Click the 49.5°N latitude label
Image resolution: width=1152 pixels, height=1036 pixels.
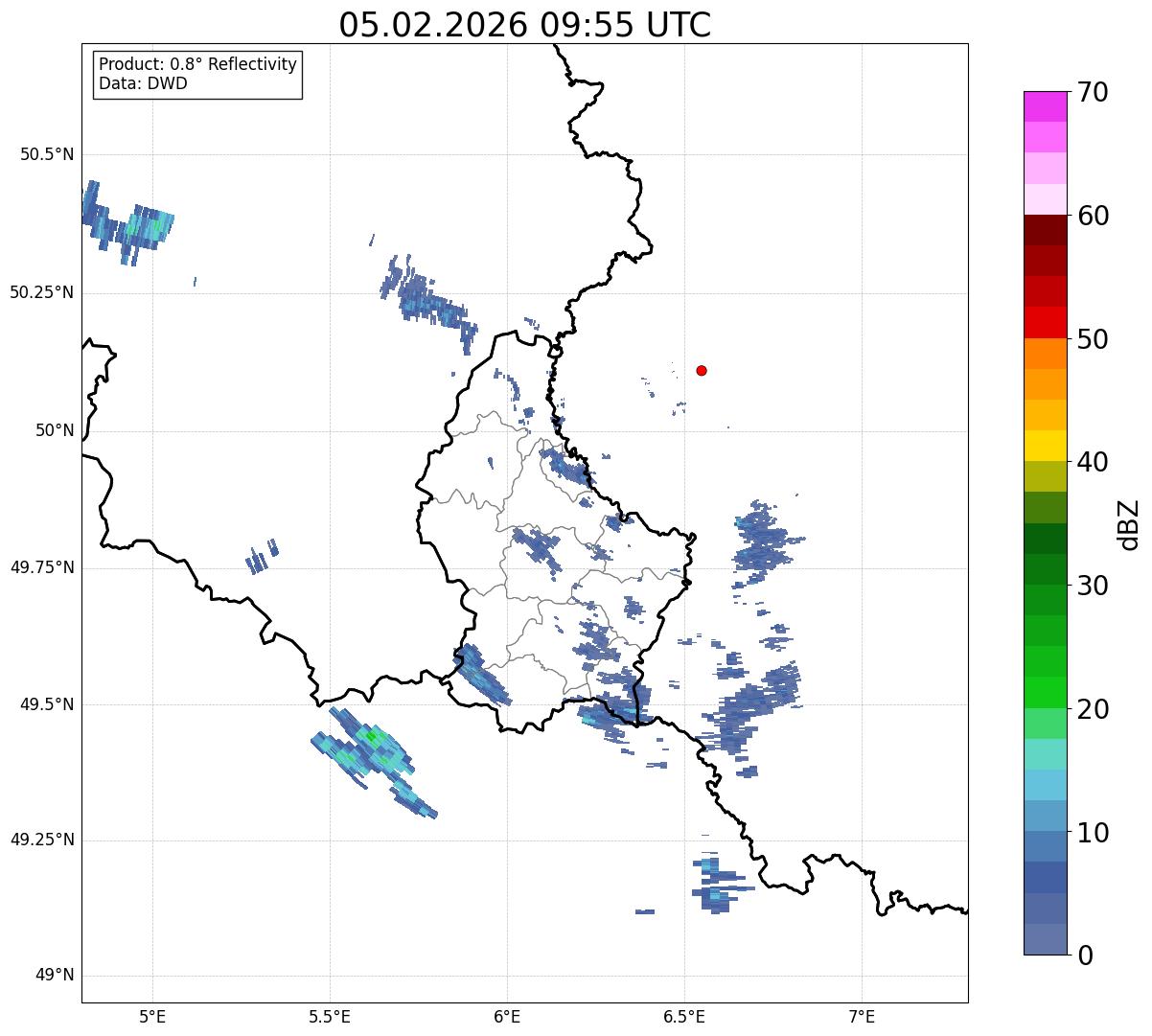(47, 704)
